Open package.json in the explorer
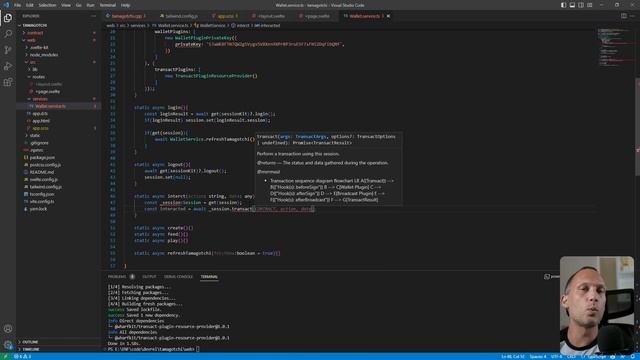640x360 pixels. pyautogui.click(x=58, y=158)
